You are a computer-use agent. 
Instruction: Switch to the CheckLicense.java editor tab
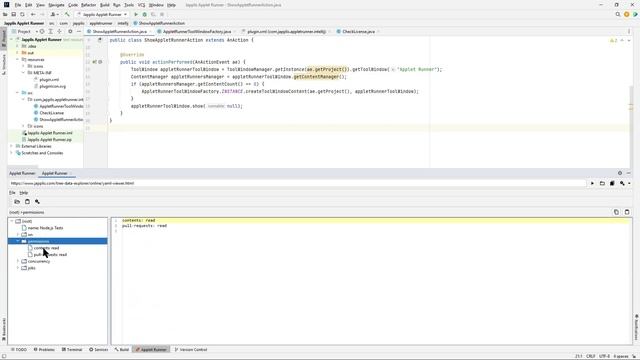[x=358, y=31]
